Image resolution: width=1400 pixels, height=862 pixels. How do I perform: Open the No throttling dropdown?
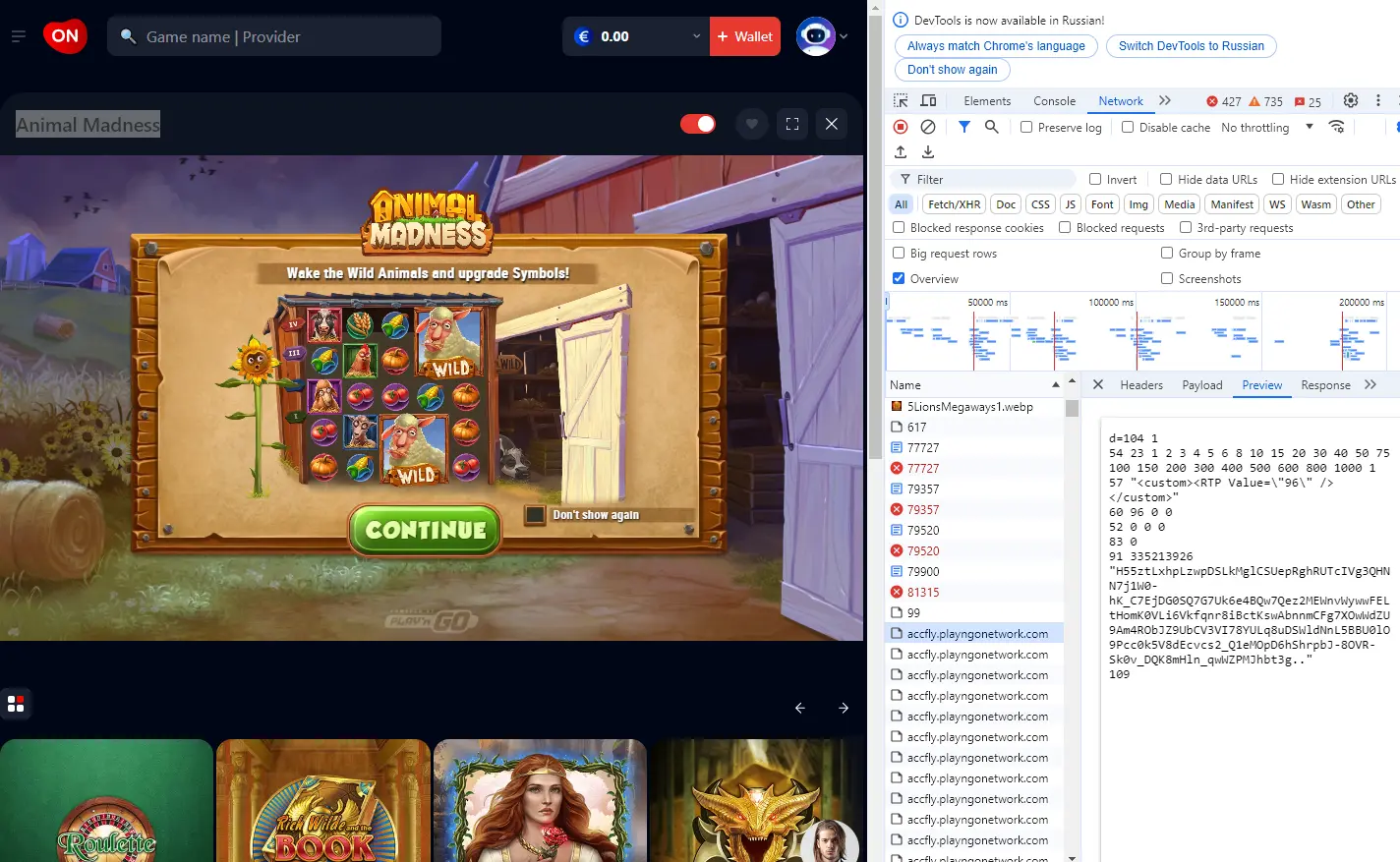pos(1266,127)
